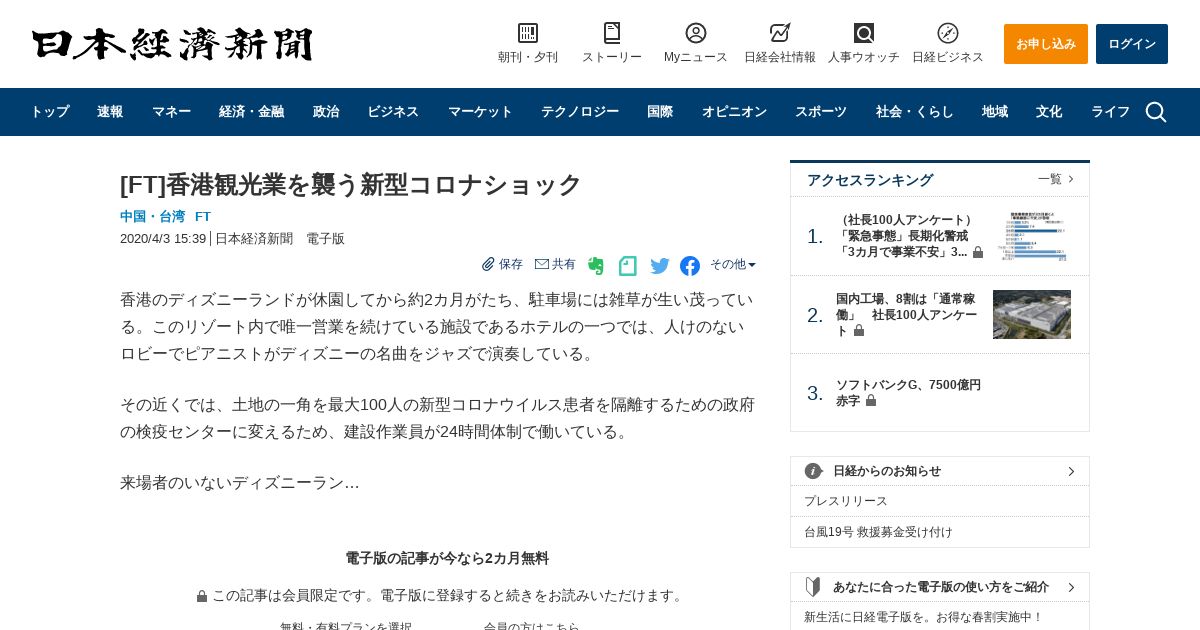
Task: Click the article headline [FT]香港観光業を襲う
Action: [351, 185]
